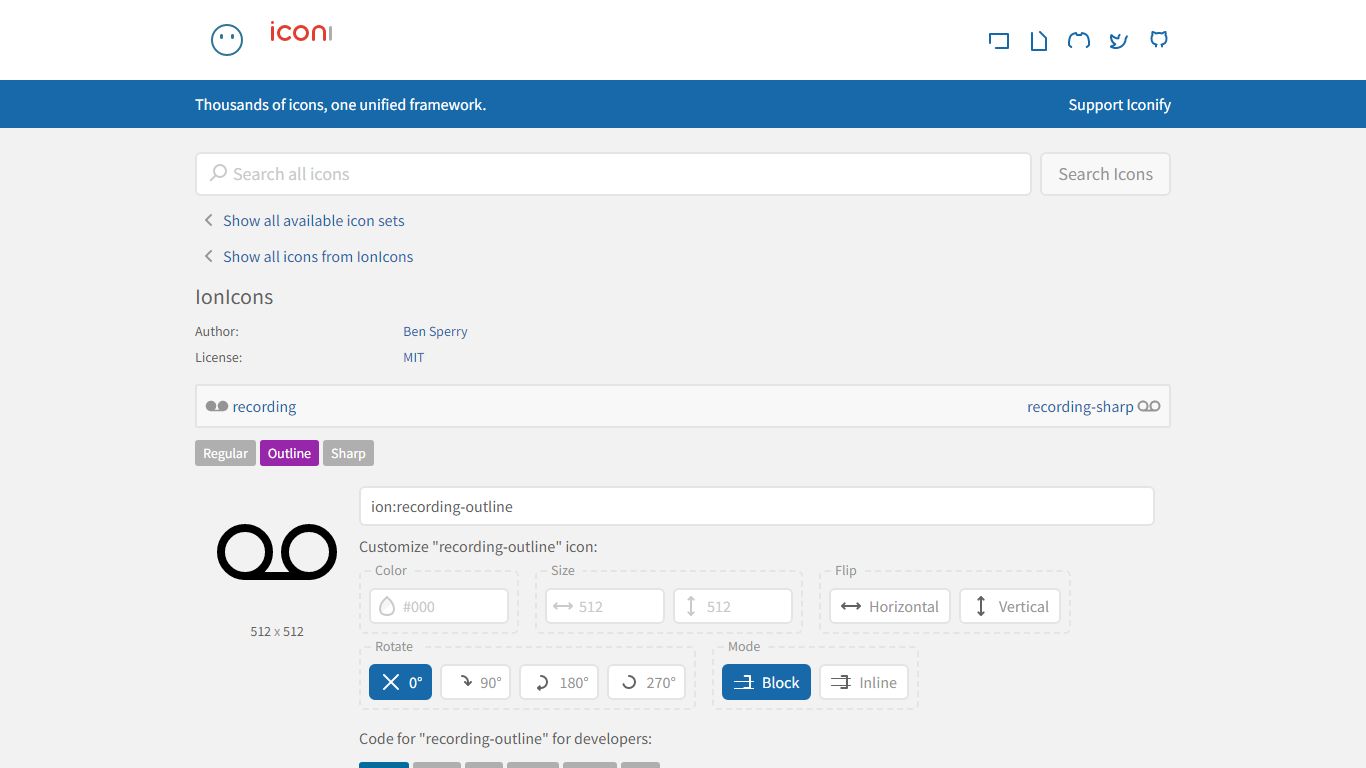
Task: Click the chevron beside Show all available icon sets
Action: tap(208, 220)
